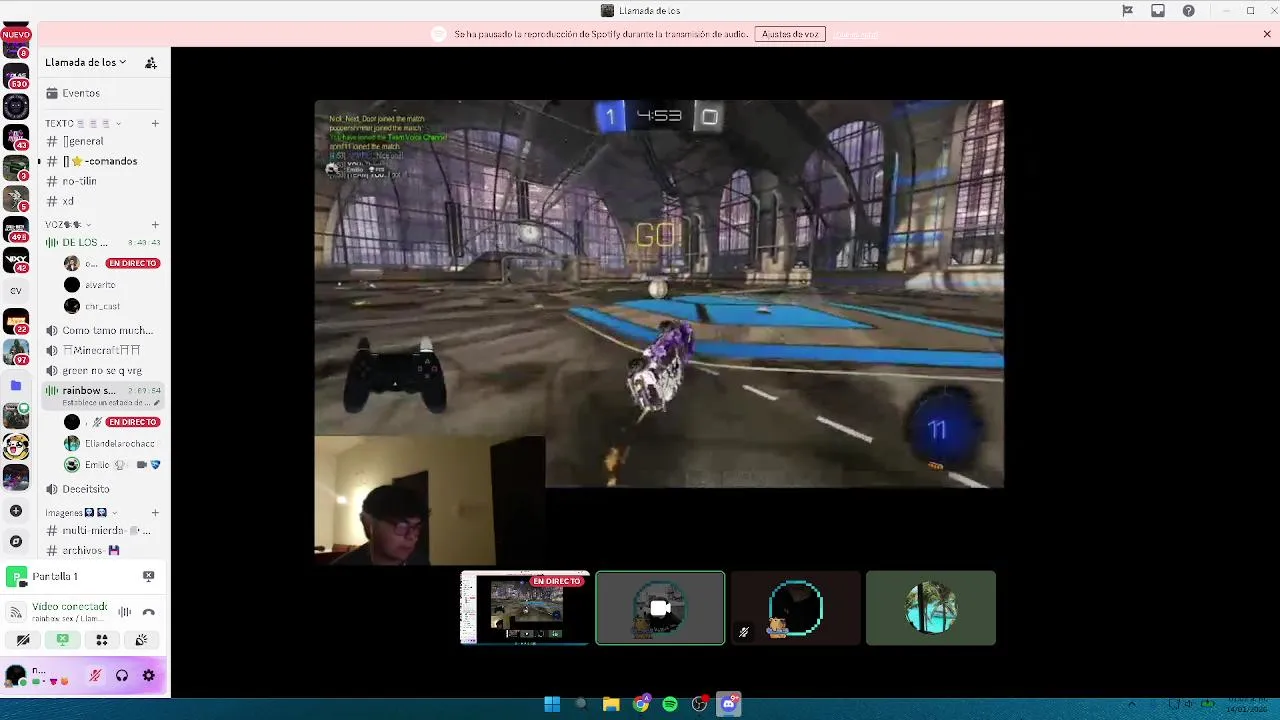Open the panda avatar server
Image resolution: width=1280 pixels, height=720 pixels.
click(x=16, y=447)
